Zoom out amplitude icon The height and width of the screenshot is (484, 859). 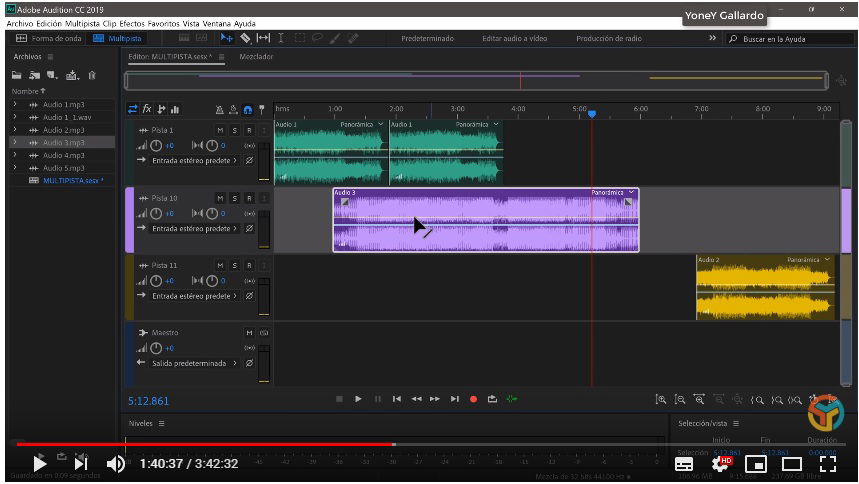point(680,400)
